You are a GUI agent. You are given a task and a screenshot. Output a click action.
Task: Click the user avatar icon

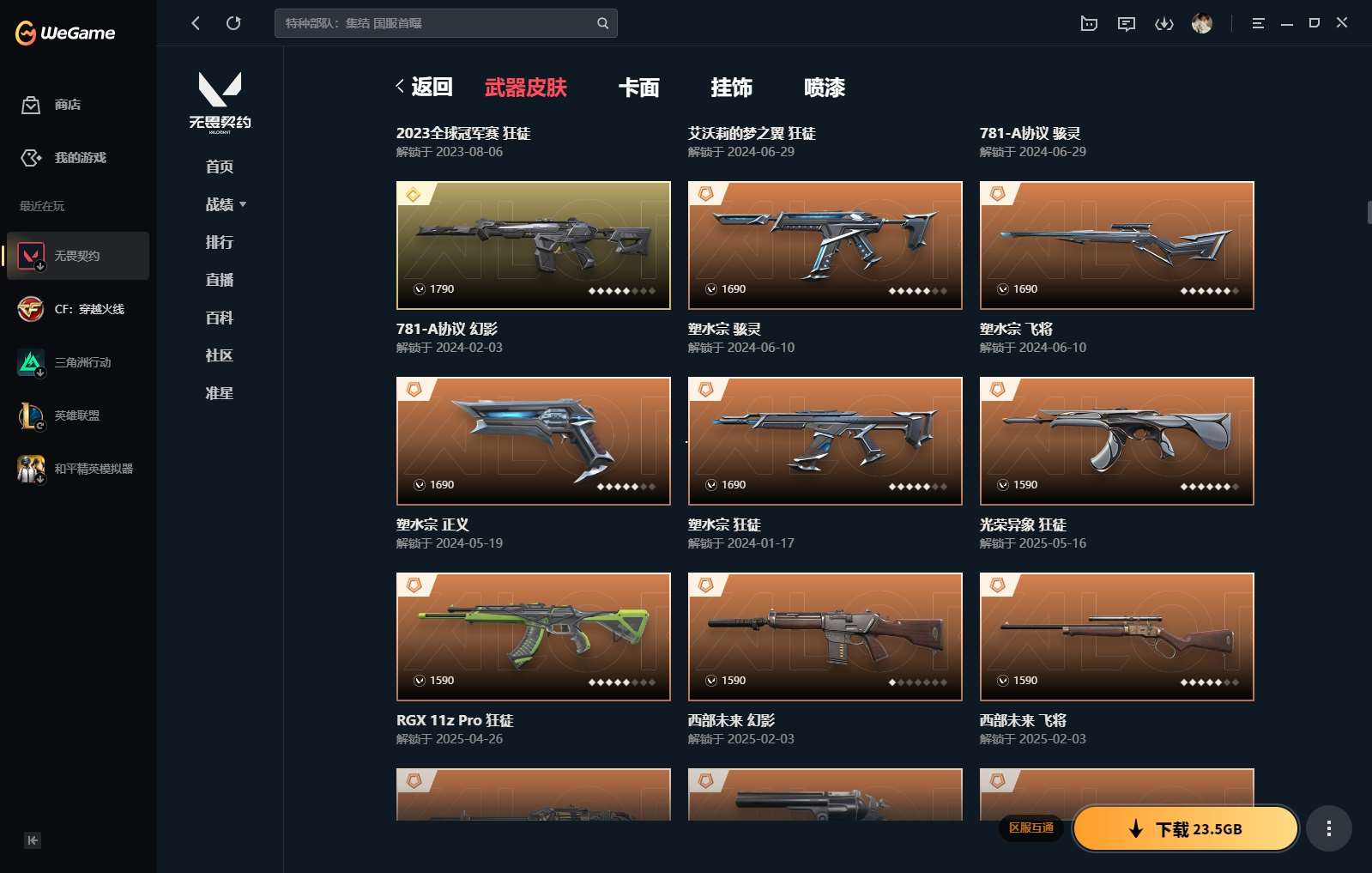[1202, 23]
